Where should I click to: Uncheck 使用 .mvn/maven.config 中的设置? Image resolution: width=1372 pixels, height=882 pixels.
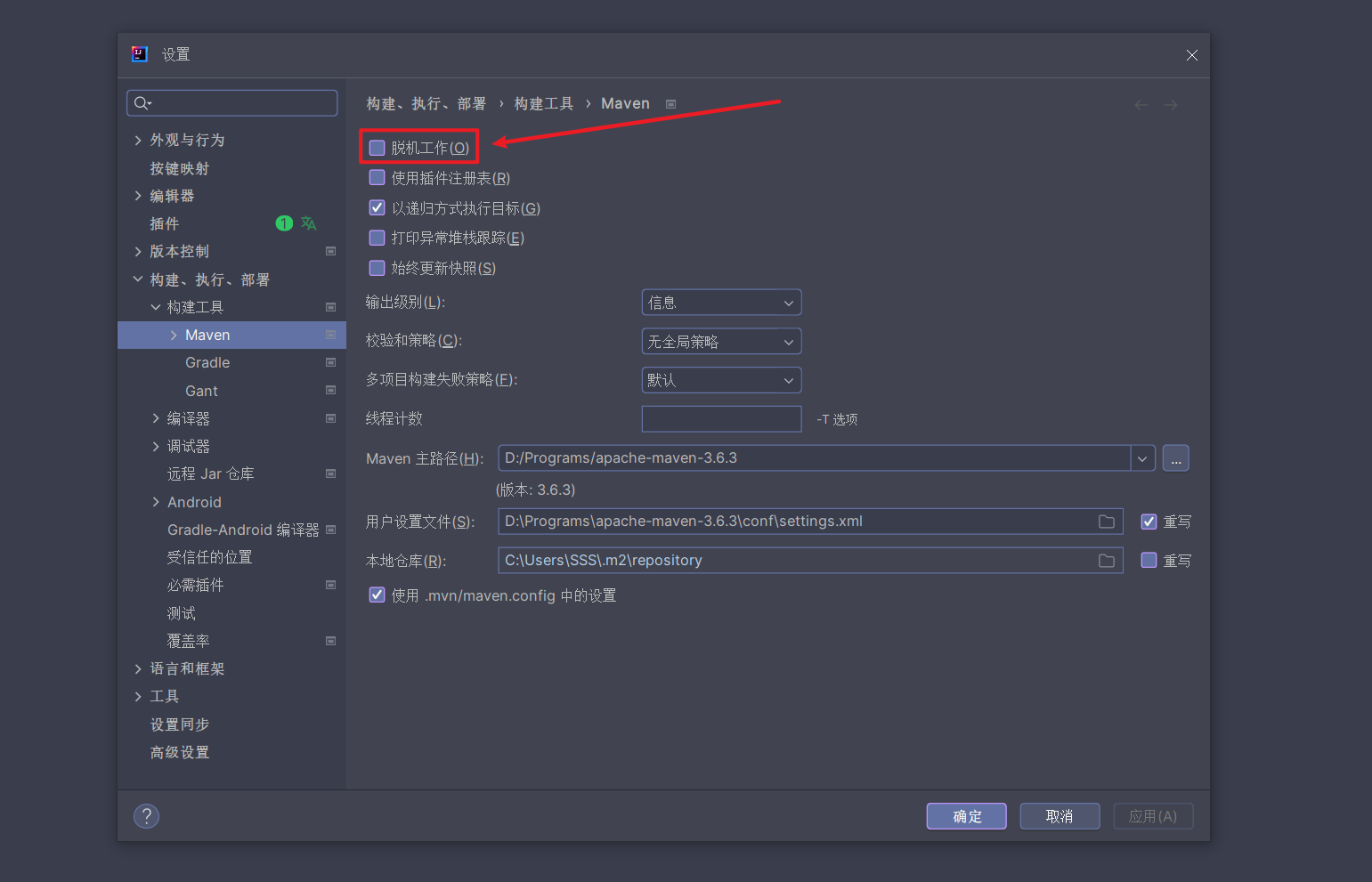click(377, 595)
